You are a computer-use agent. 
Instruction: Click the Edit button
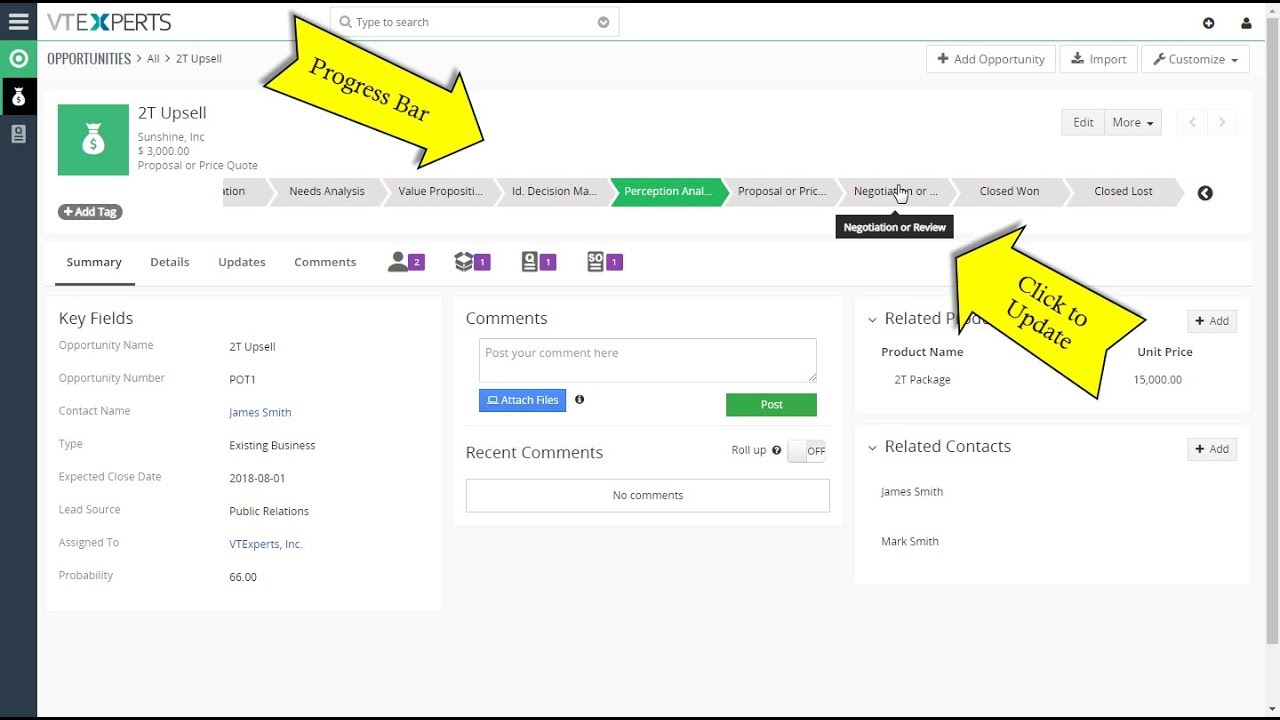[x=1083, y=122]
